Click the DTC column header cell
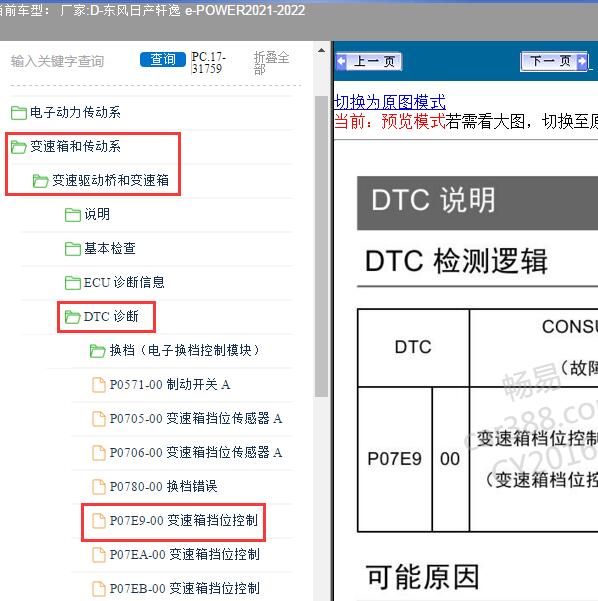The height and width of the screenshot is (601, 598). click(x=413, y=347)
